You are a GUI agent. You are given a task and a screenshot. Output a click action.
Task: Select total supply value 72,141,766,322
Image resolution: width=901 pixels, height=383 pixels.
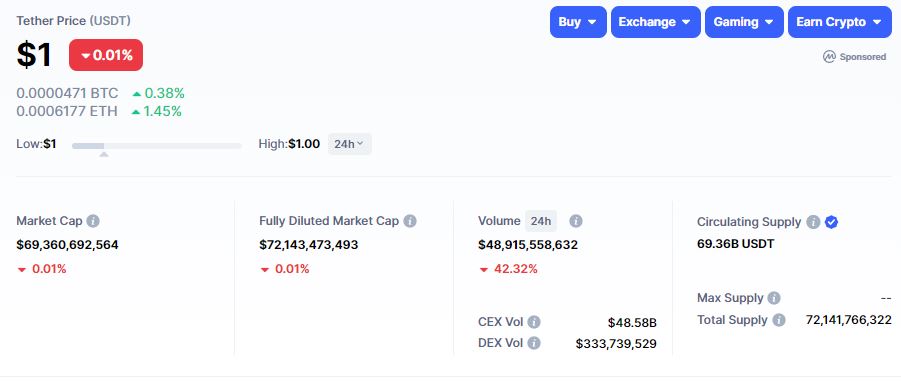[x=849, y=320]
